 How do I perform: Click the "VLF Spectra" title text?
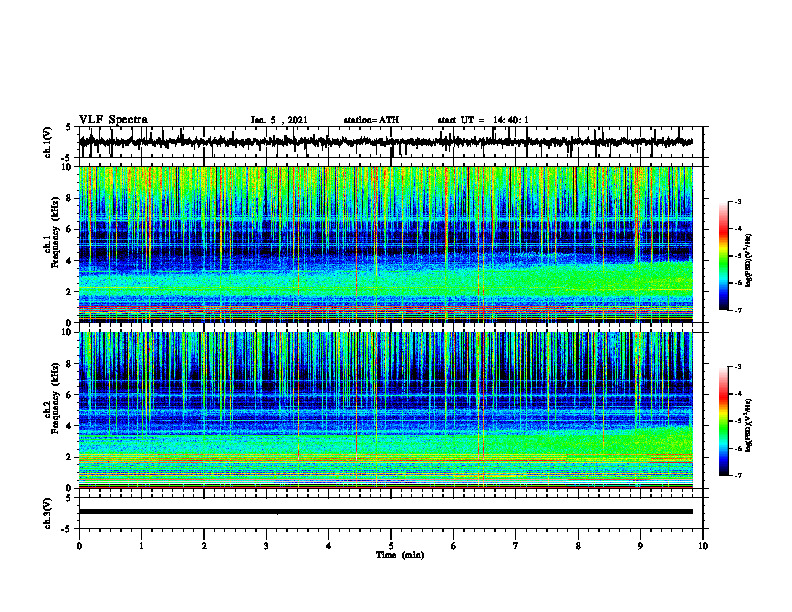click(113, 120)
